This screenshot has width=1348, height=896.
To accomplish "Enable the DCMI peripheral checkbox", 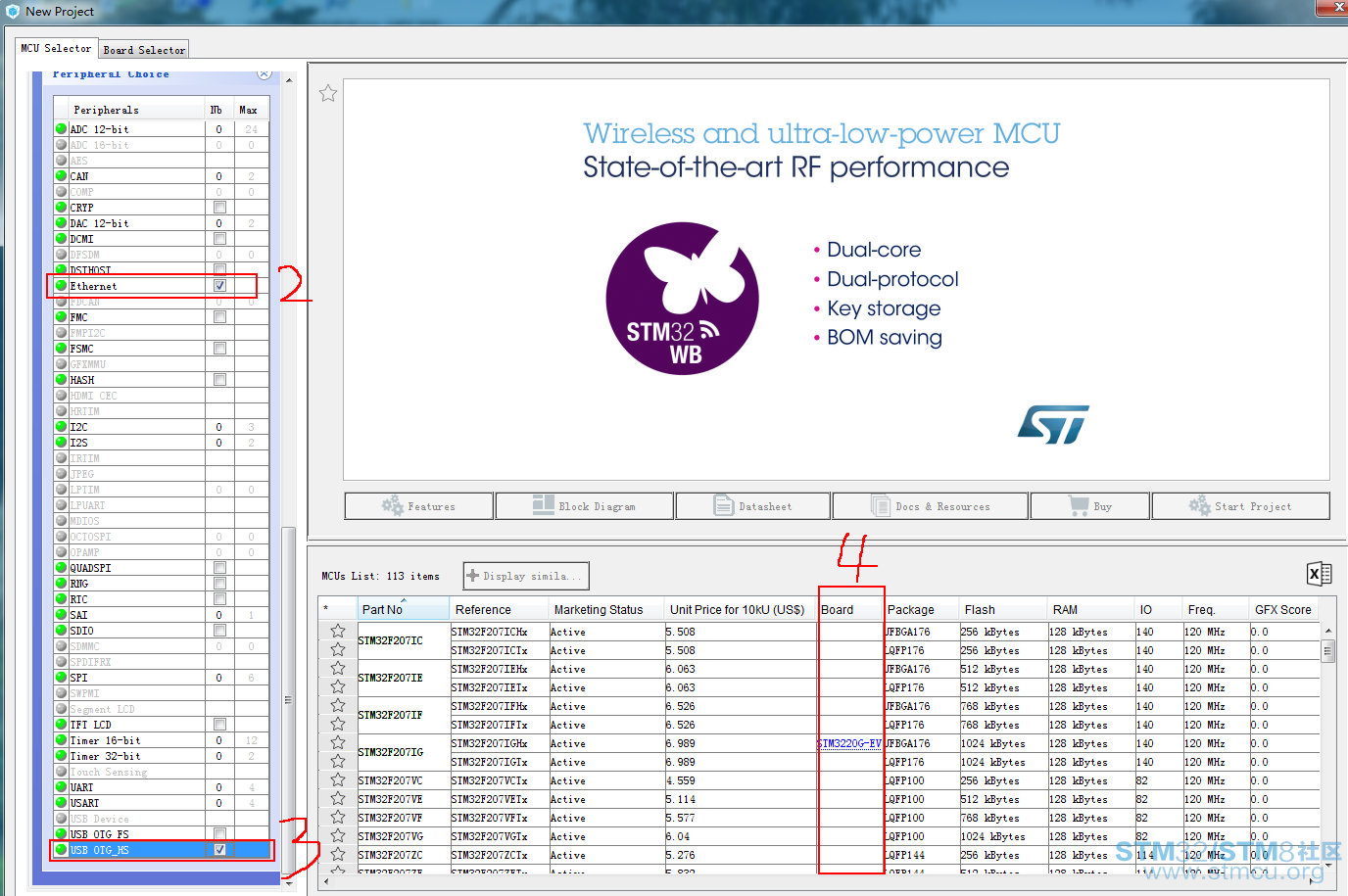I will (219, 239).
